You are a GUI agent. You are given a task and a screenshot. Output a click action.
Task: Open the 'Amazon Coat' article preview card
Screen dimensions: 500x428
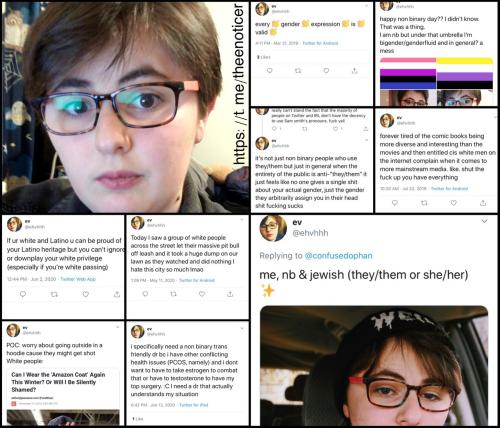(x=63, y=396)
